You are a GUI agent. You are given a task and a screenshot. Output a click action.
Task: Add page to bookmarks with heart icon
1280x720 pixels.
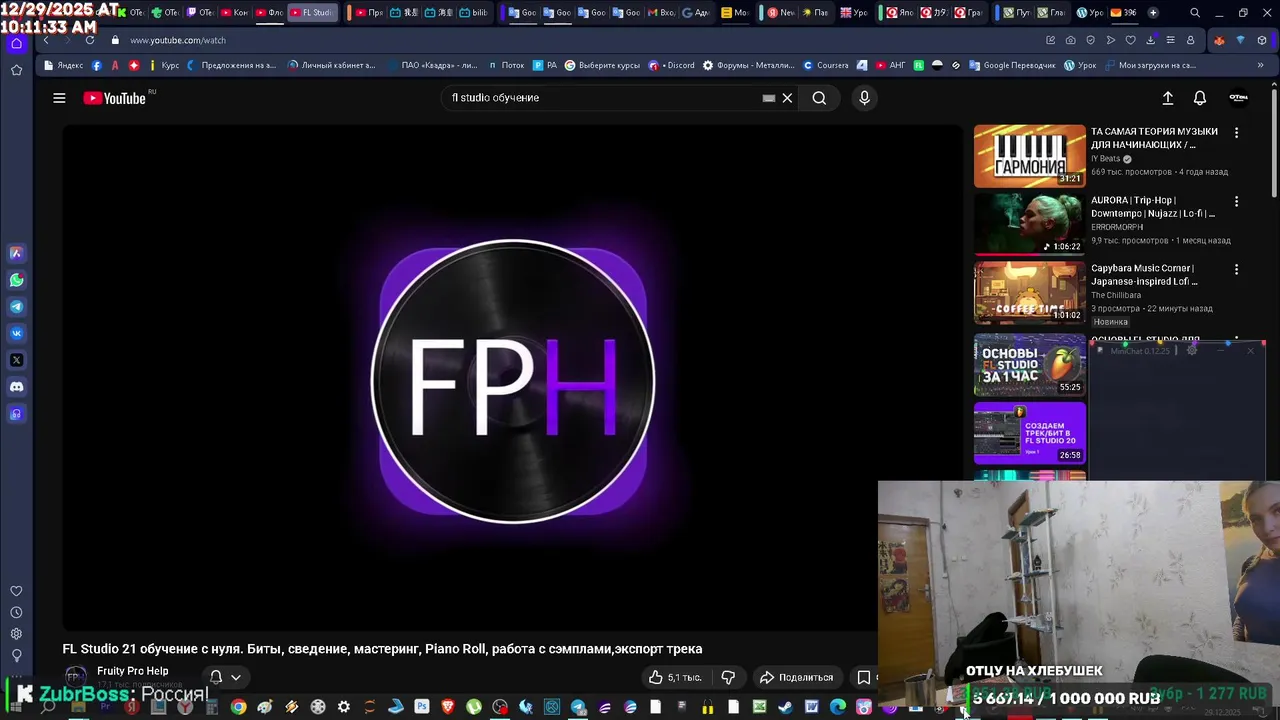click(1130, 40)
